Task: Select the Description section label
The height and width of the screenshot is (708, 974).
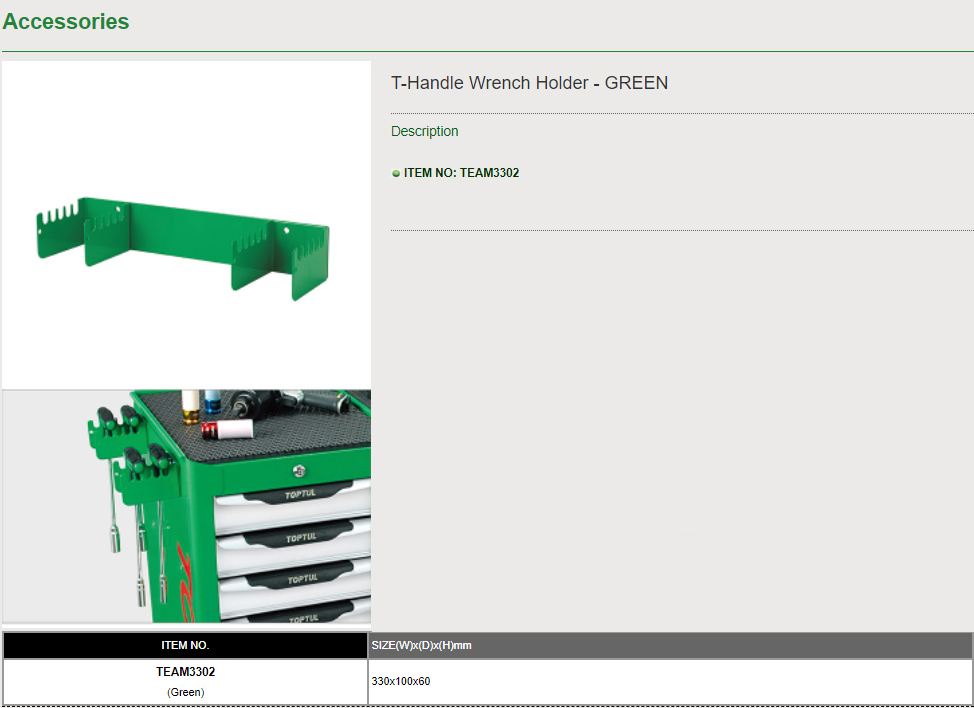Action: coord(425,131)
